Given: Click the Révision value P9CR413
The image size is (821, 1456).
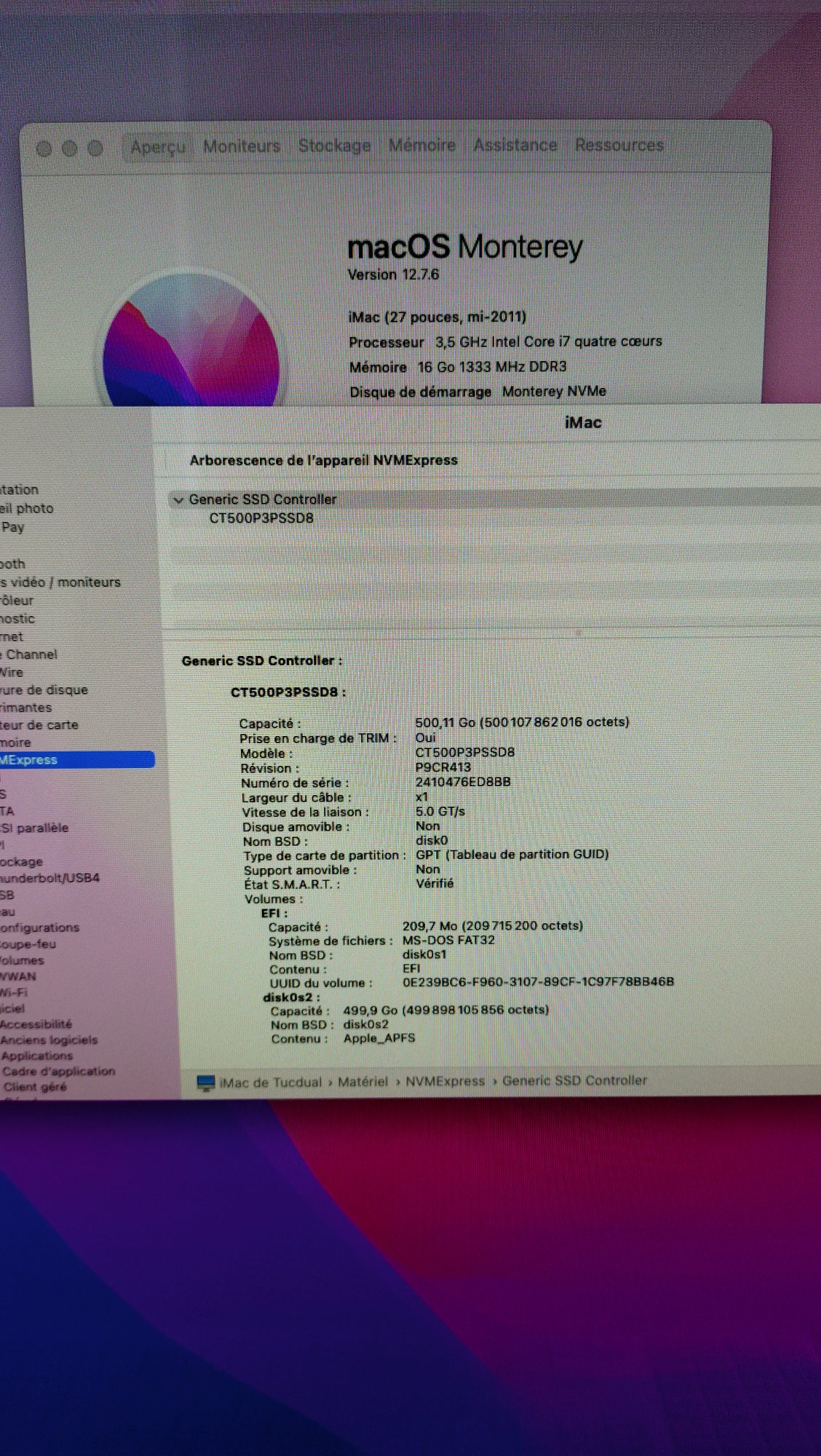Looking at the screenshot, I should 443,767.
